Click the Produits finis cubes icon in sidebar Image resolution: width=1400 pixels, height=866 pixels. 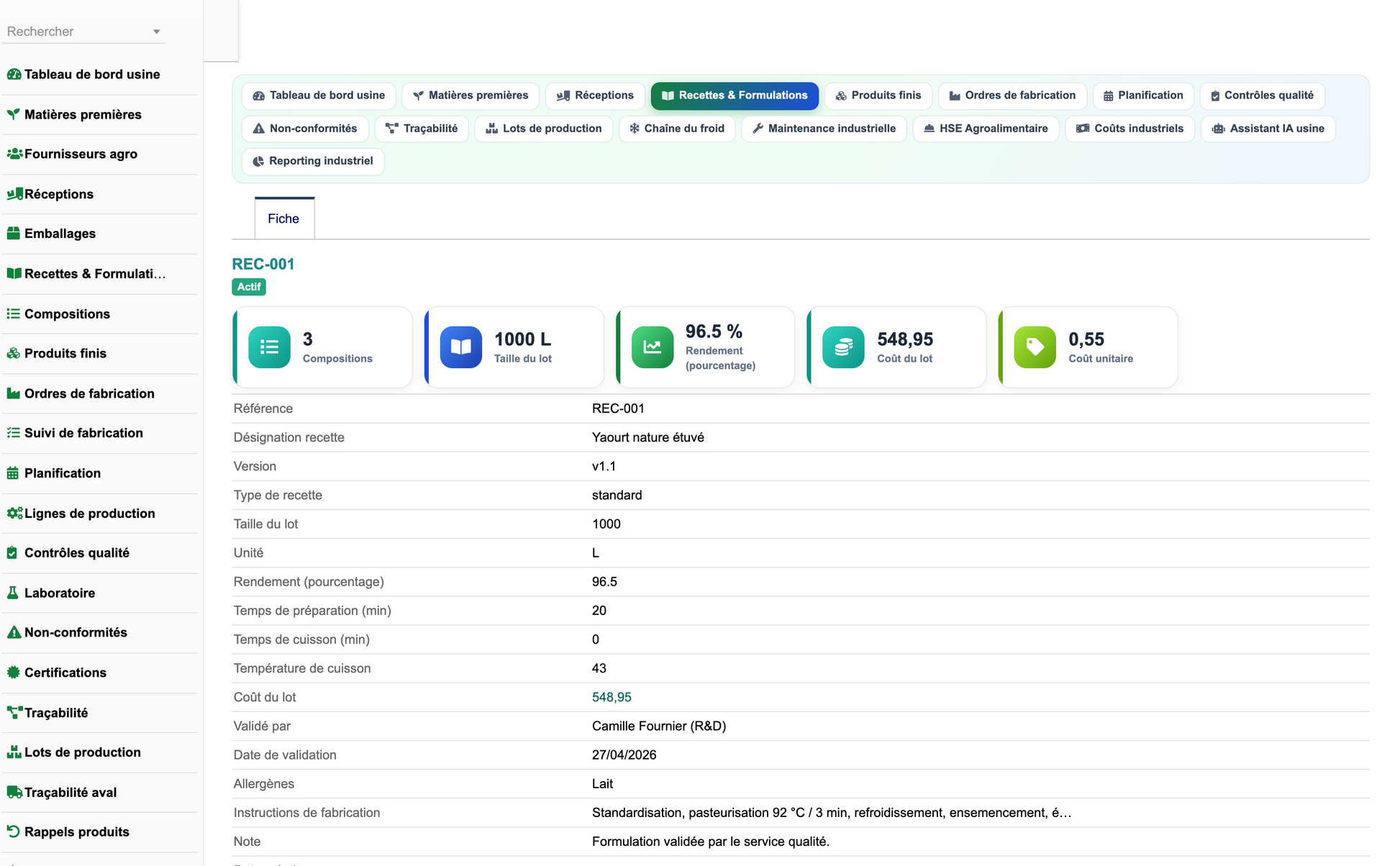click(x=14, y=353)
